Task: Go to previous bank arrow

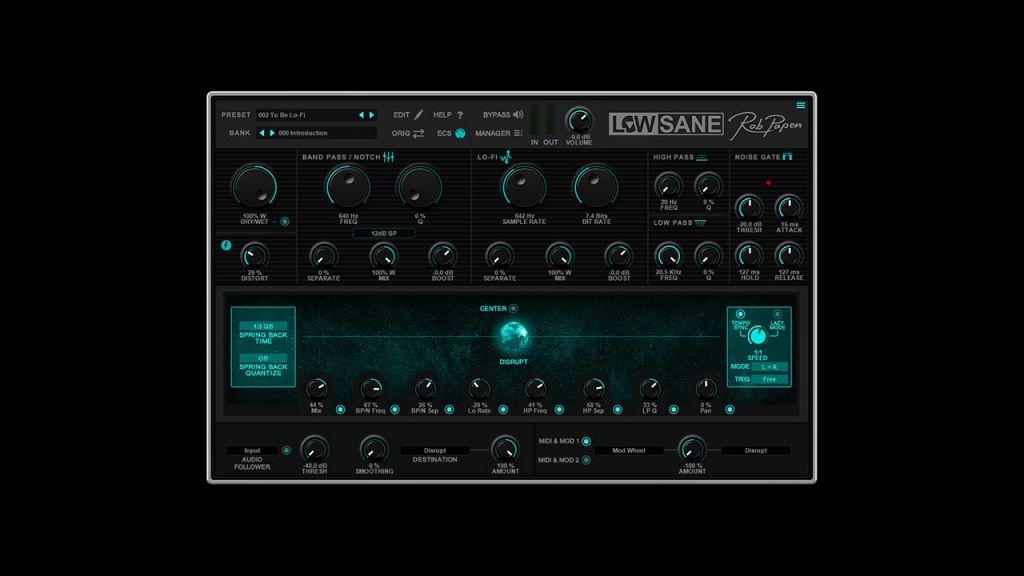Action: coord(262,133)
